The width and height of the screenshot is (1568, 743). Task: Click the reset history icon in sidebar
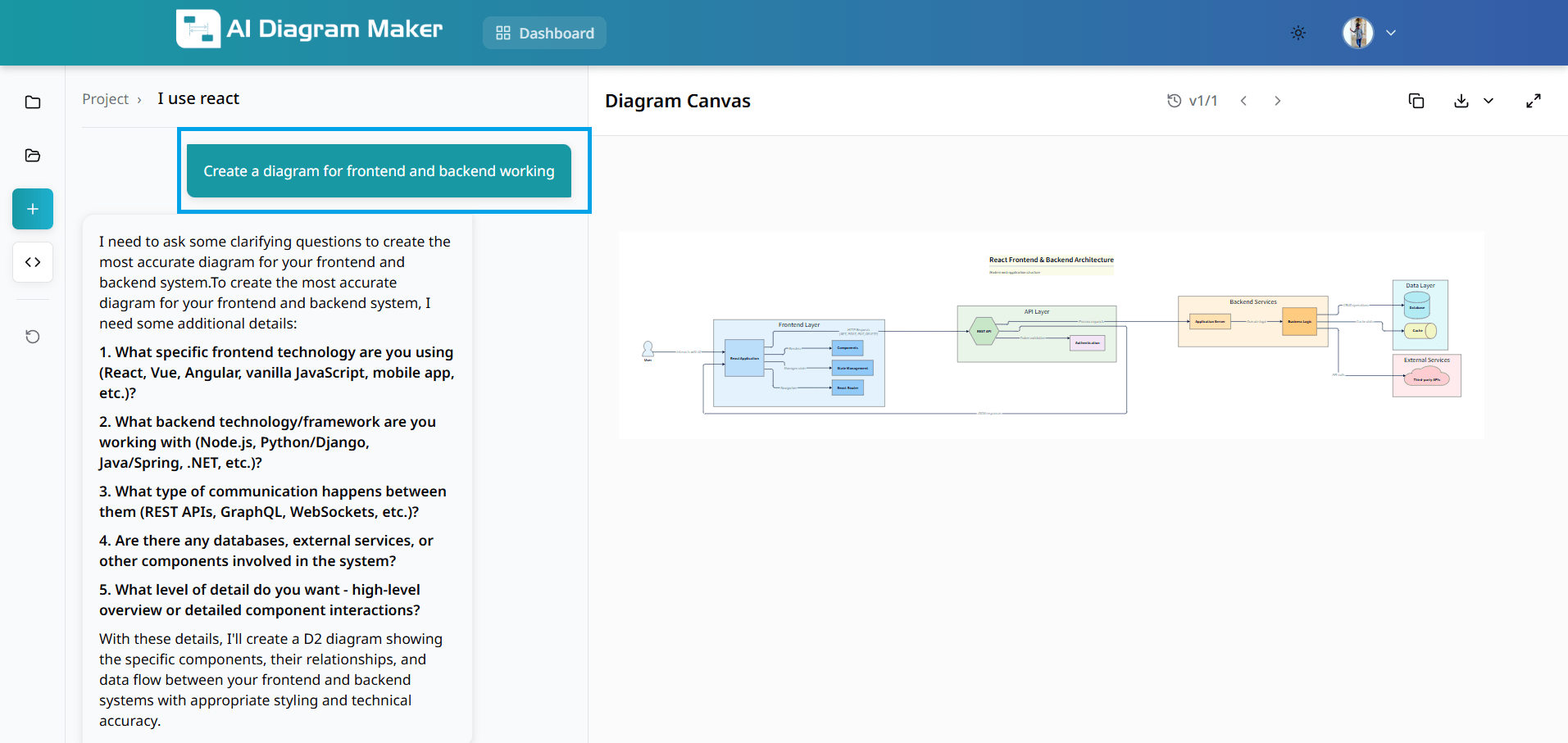32,337
